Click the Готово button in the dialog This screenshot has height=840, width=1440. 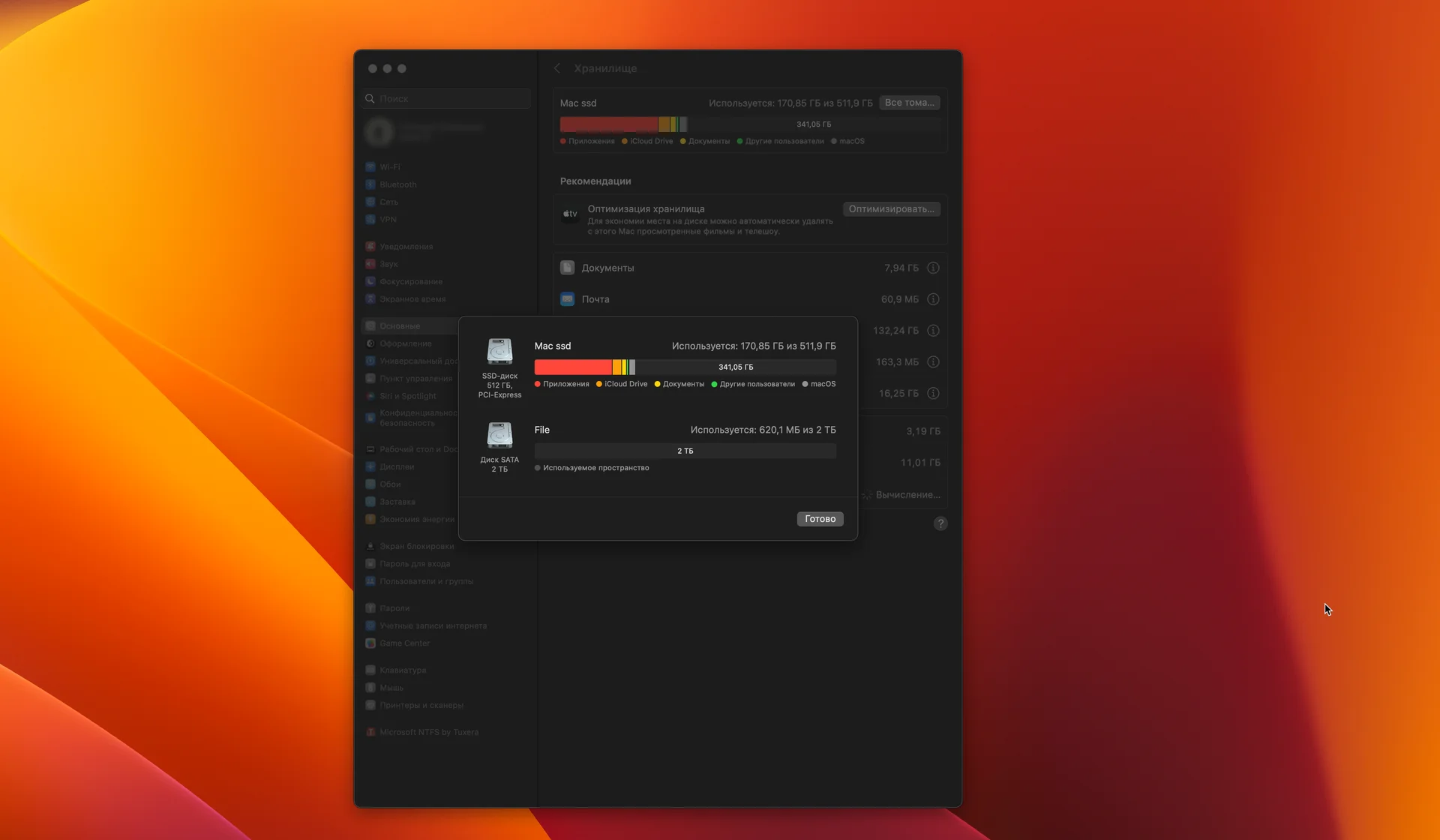tap(820, 519)
